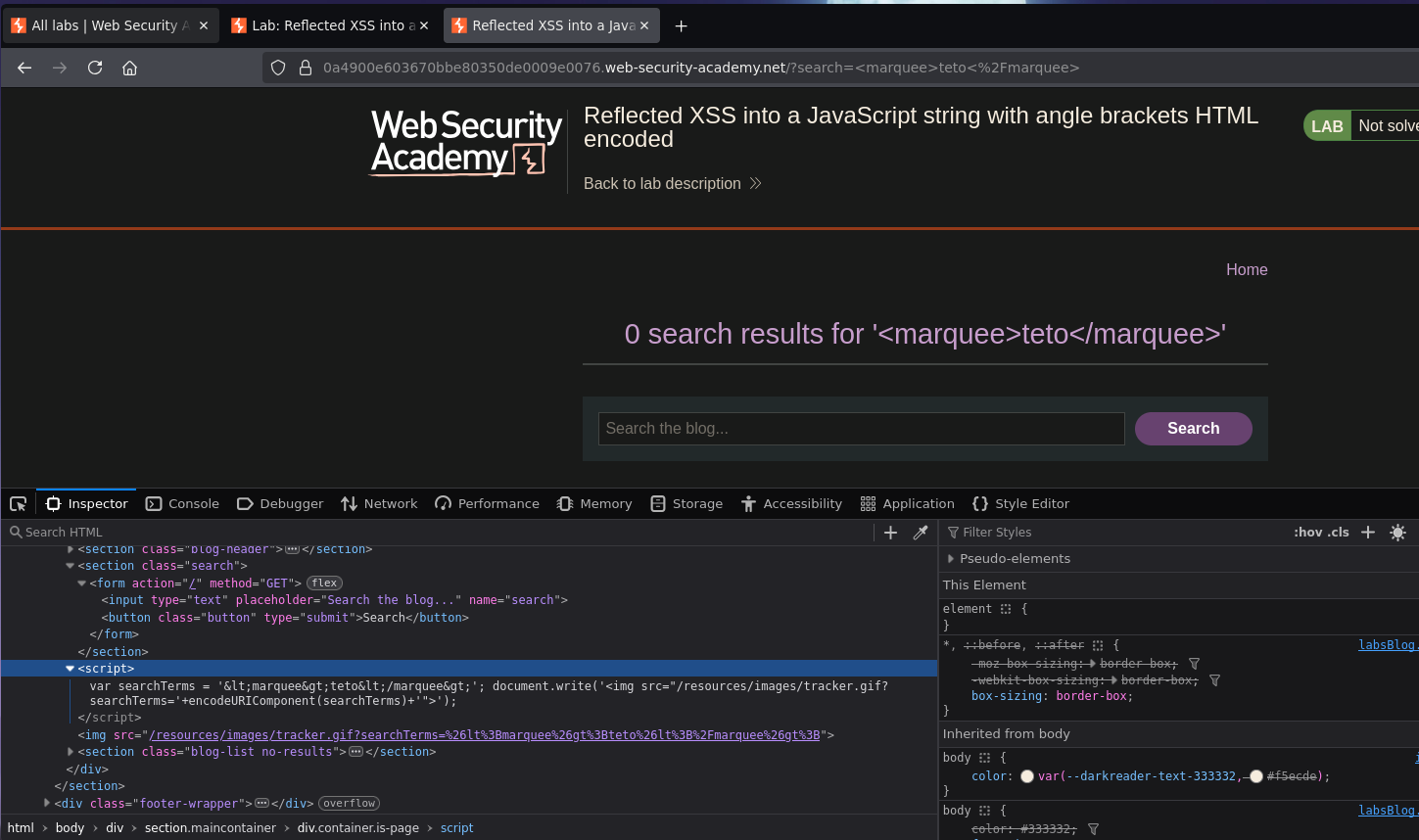This screenshot has height=840, width=1419.
Task: Toggle light/dark color scheme simulation icon
Action: (1397, 532)
